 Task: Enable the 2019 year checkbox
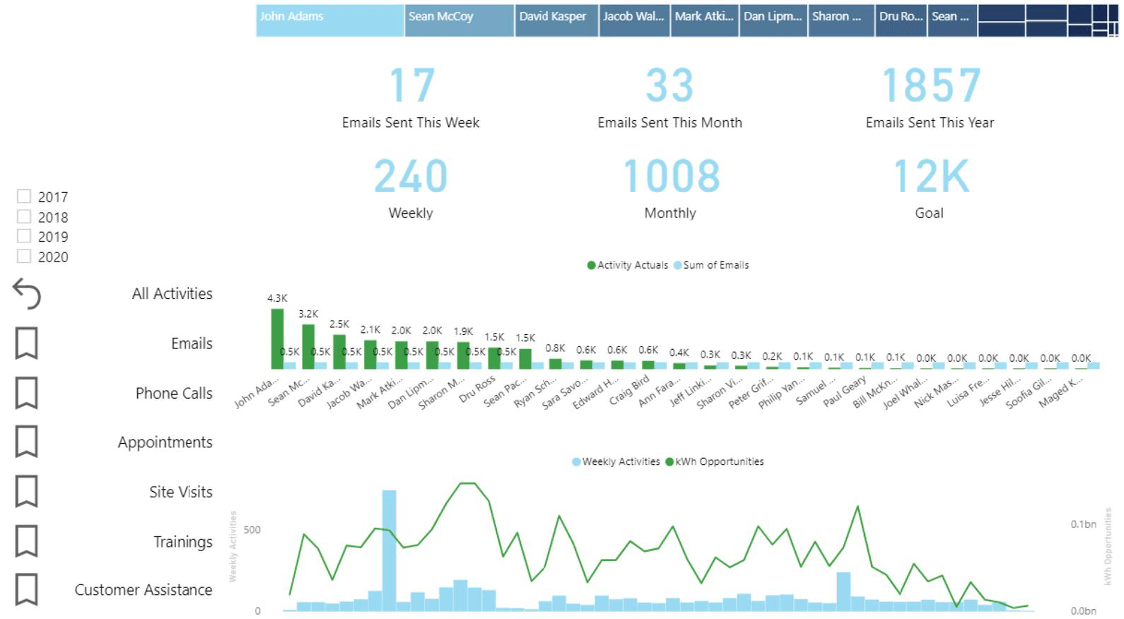click(x=24, y=237)
